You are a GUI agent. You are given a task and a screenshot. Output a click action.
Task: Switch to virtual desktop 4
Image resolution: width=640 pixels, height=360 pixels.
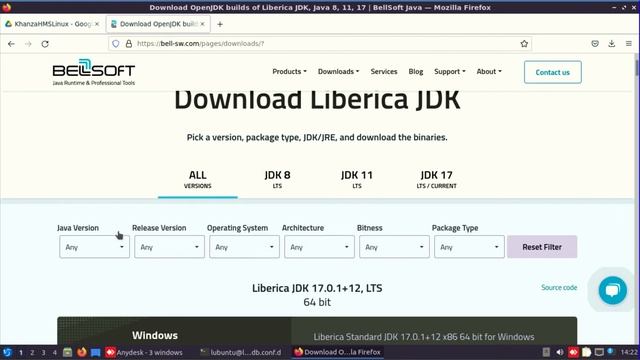[x=55, y=352]
